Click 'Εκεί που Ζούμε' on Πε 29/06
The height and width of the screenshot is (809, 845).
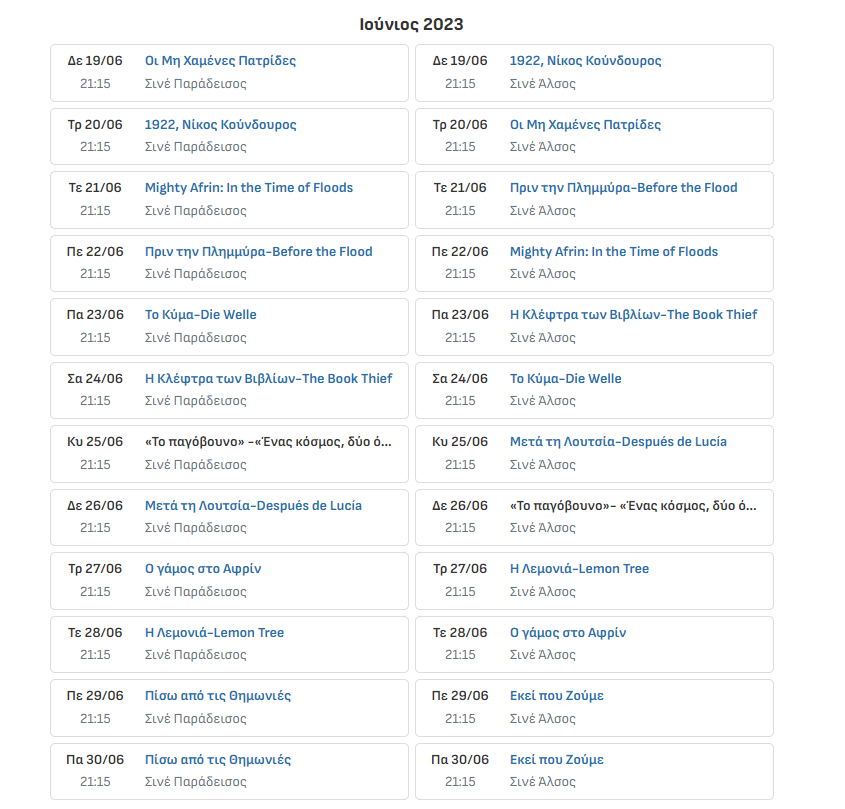tap(556, 696)
